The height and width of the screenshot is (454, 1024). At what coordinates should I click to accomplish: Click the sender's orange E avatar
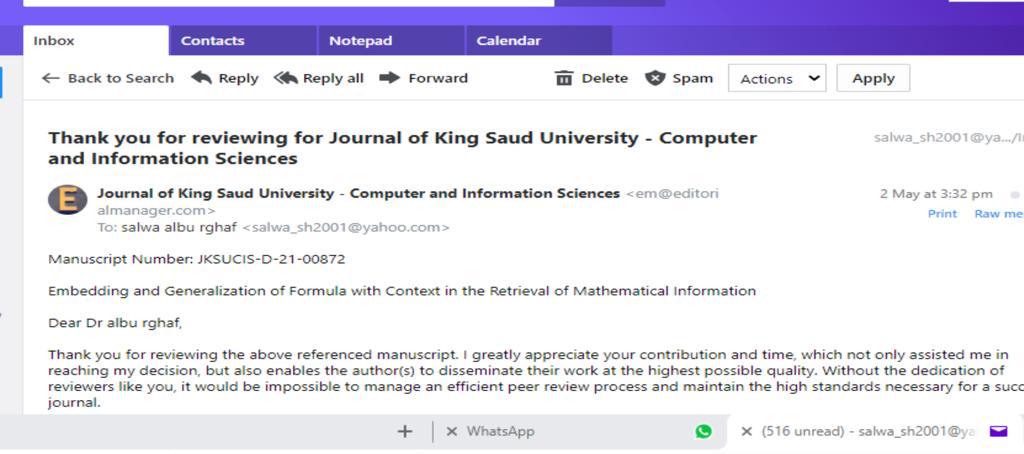(68, 201)
